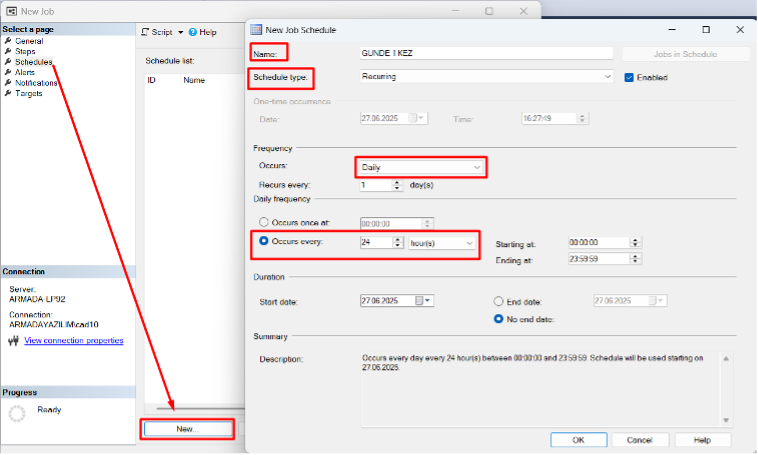The height and width of the screenshot is (455, 758).
Task: Click the Occurs every 24 value field
Action: (x=376, y=243)
